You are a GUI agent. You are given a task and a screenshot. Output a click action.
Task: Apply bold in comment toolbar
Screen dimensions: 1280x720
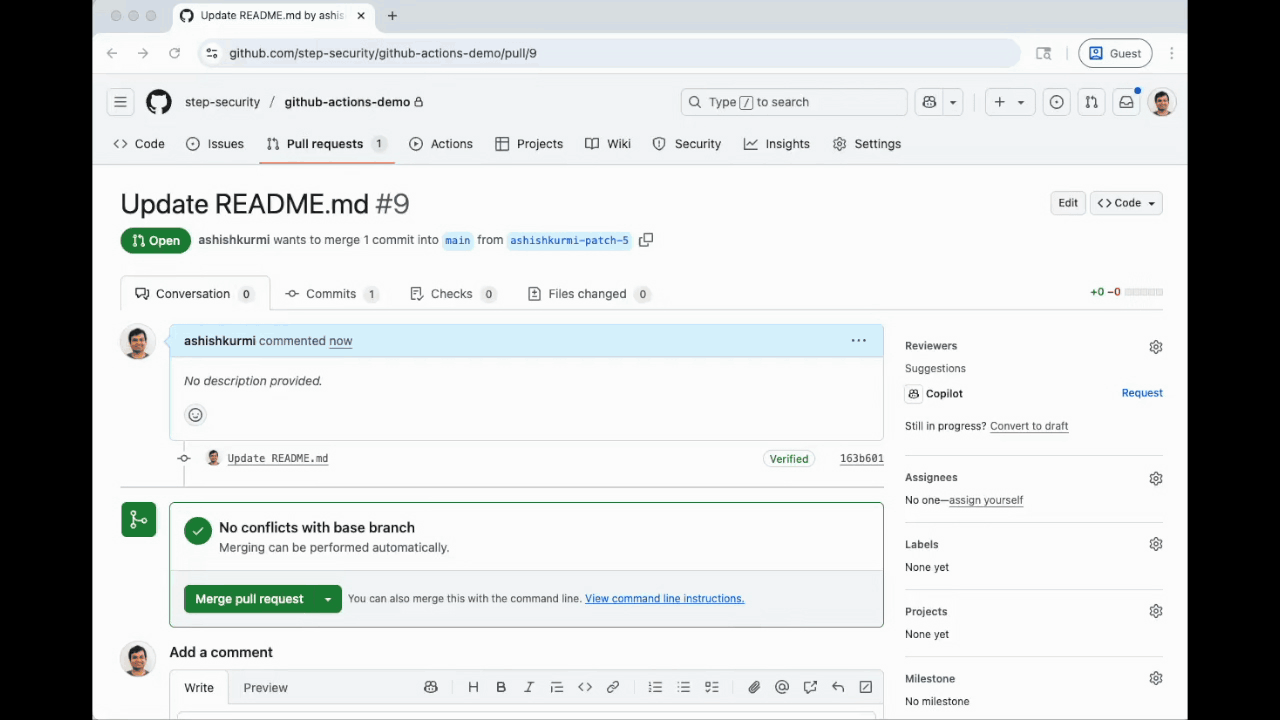pos(501,688)
